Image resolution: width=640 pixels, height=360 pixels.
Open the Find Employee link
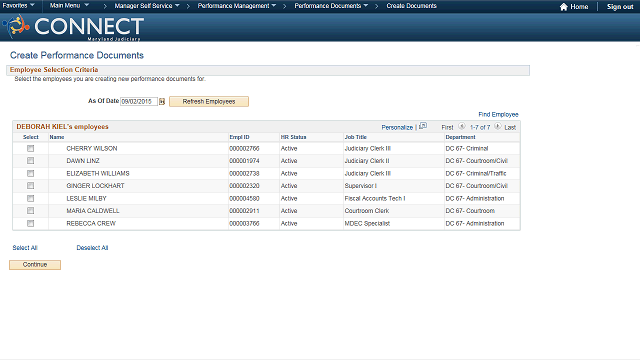pyautogui.click(x=498, y=114)
